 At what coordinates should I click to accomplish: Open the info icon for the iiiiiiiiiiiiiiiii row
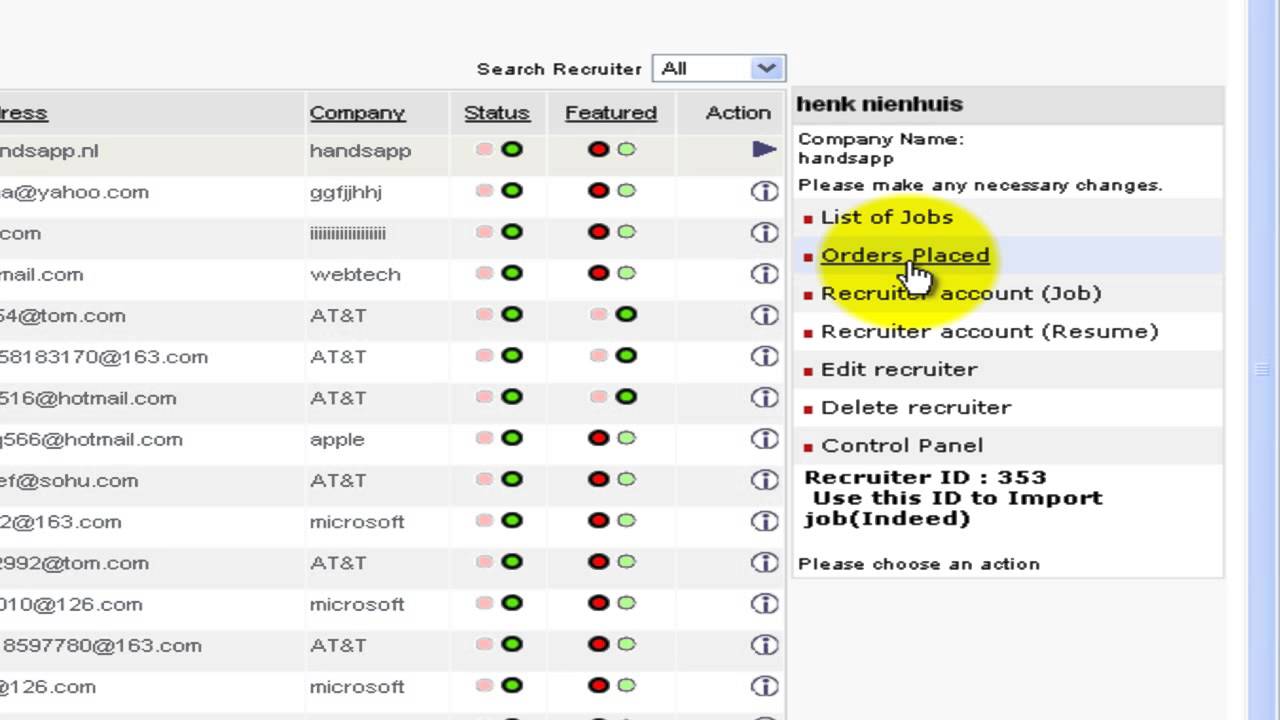(x=764, y=233)
